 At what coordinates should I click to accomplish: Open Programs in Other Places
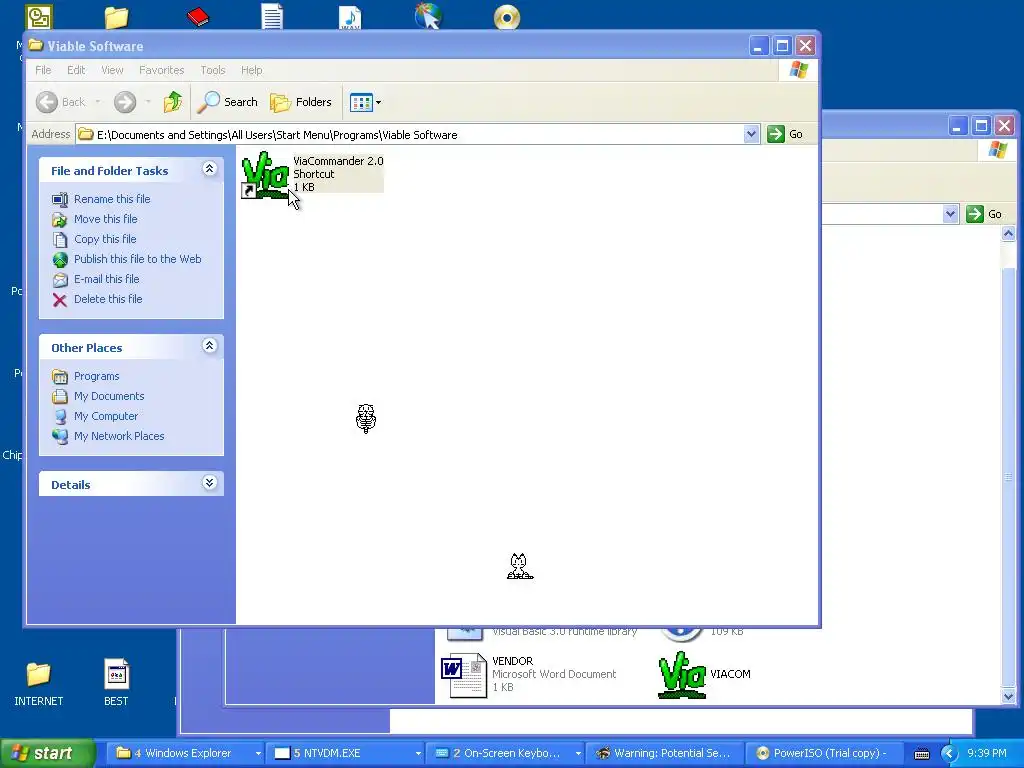[96, 376]
